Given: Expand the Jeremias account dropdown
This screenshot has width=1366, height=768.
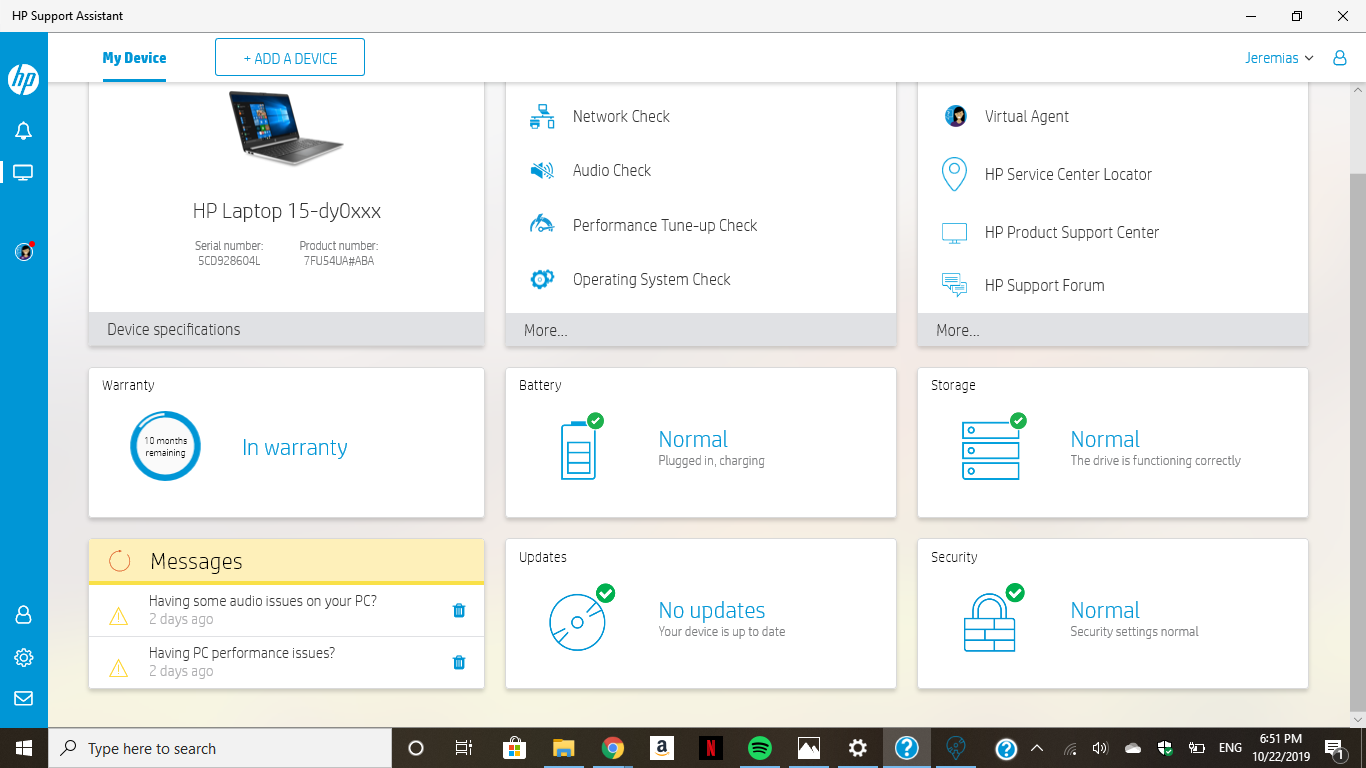Looking at the screenshot, I should pyautogui.click(x=1280, y=58).
